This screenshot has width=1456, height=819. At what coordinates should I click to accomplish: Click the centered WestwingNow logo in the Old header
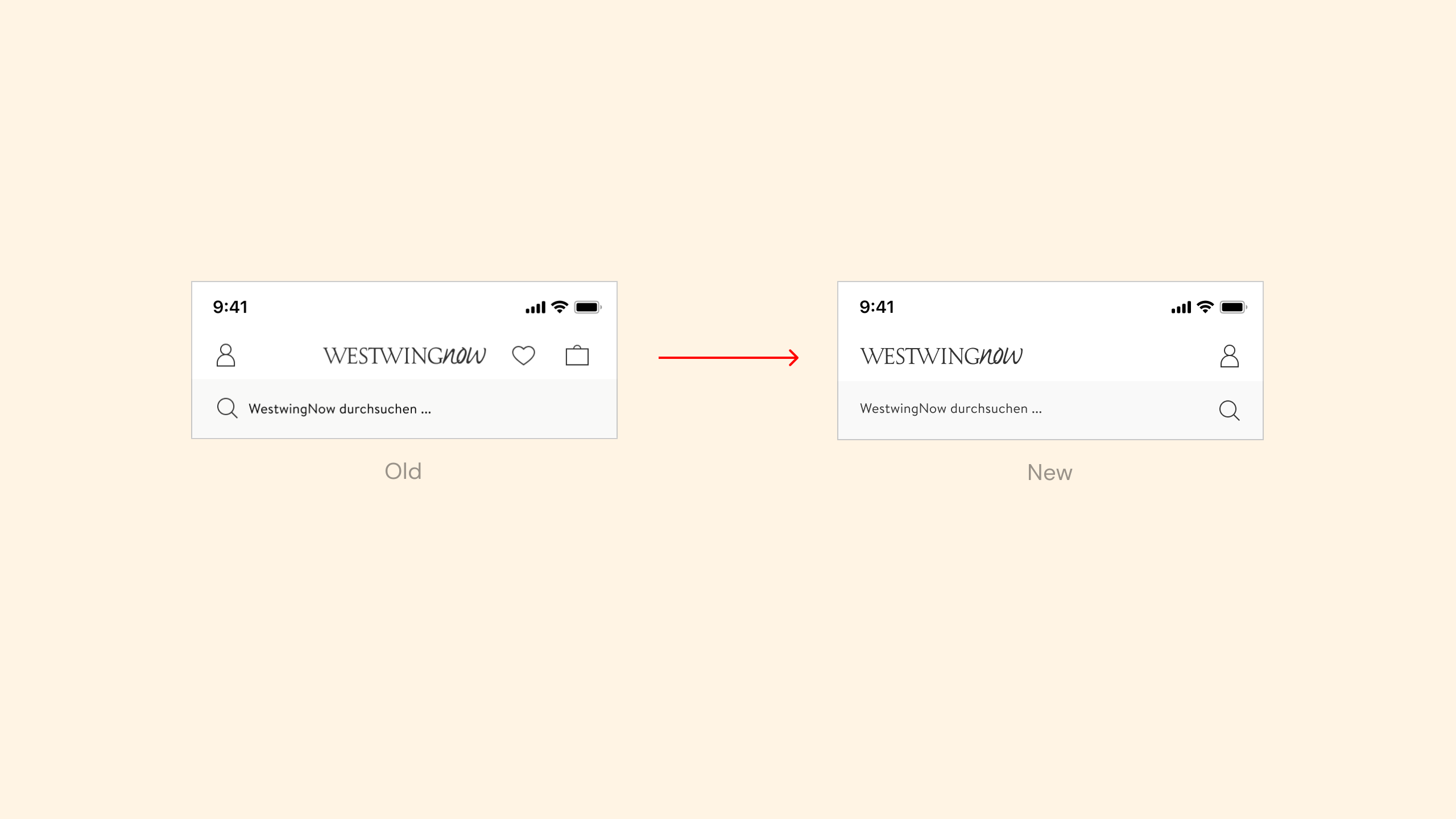404,356
